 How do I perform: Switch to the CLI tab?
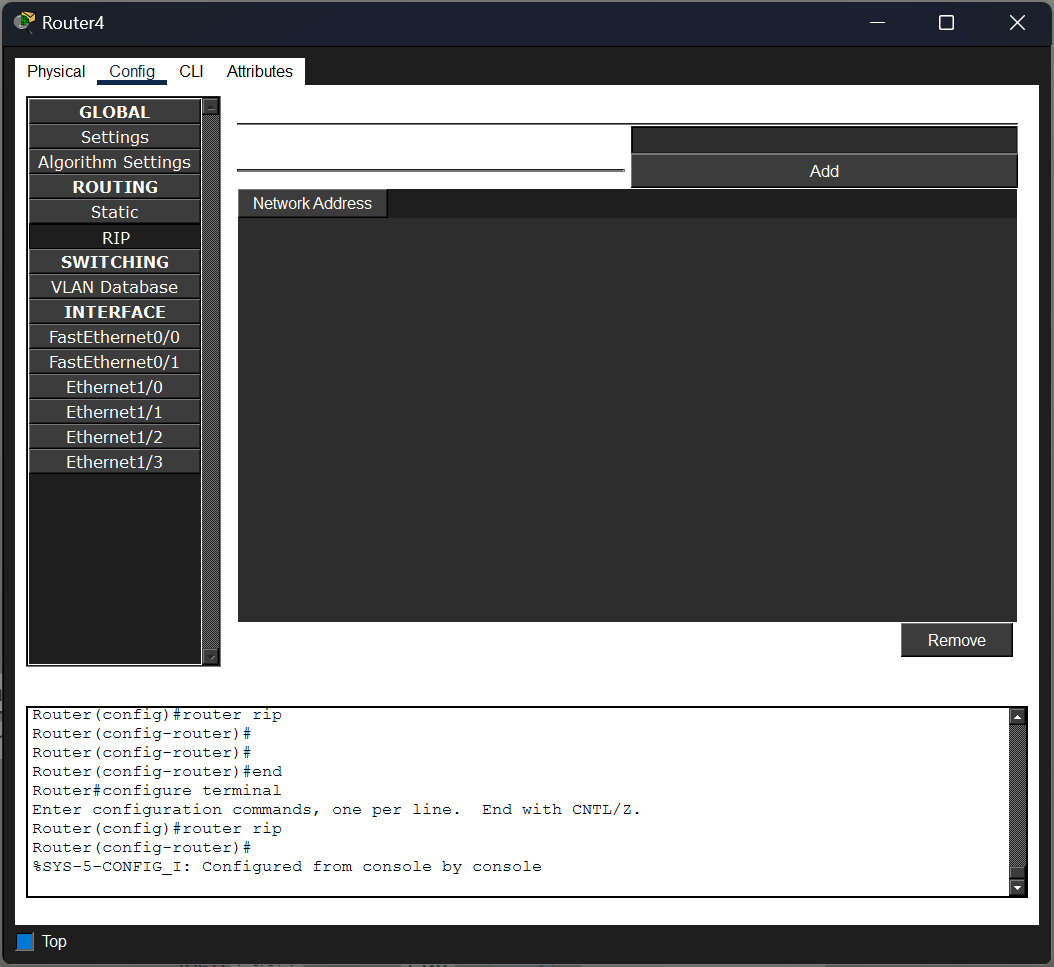[191, 71]
